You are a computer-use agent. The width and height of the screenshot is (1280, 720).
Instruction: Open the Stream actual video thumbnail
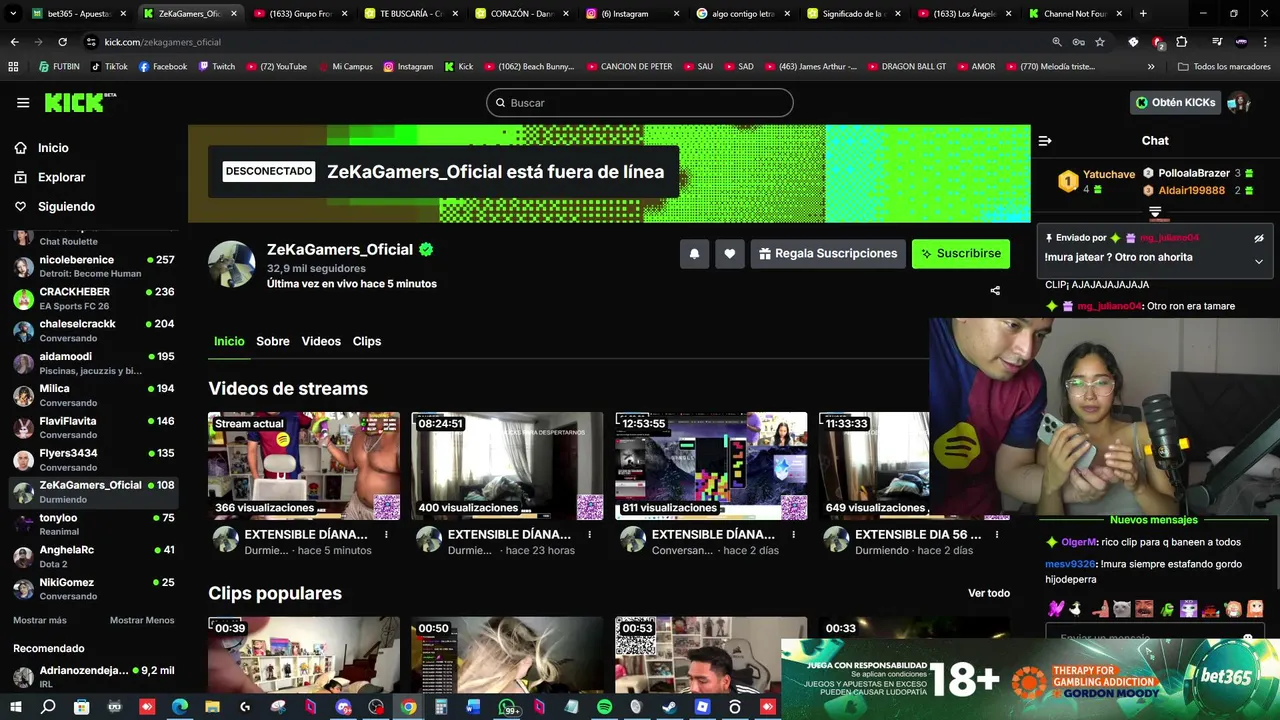(x=304, y=466)
